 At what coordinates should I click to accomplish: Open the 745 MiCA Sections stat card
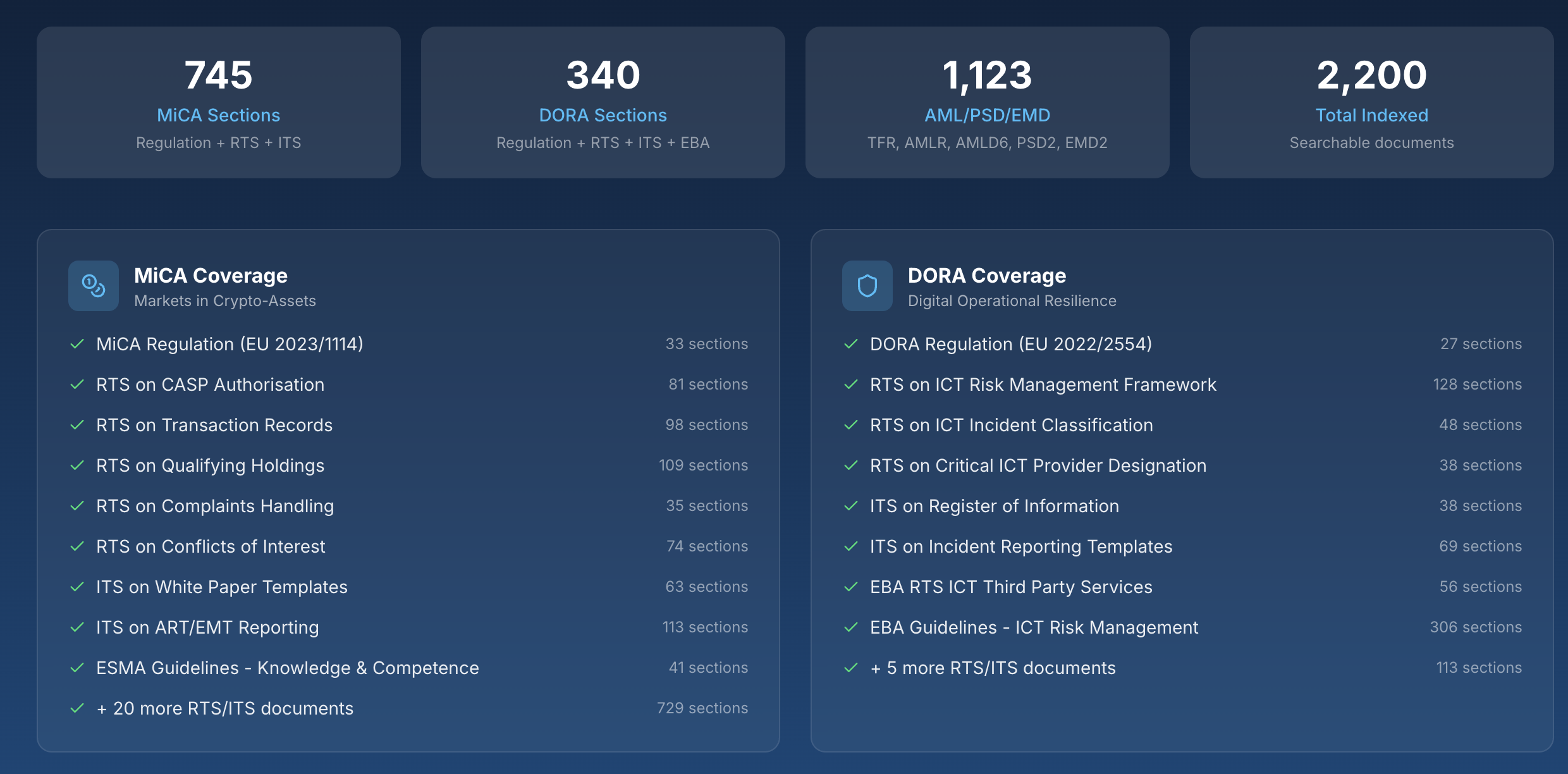click(218, 102)
